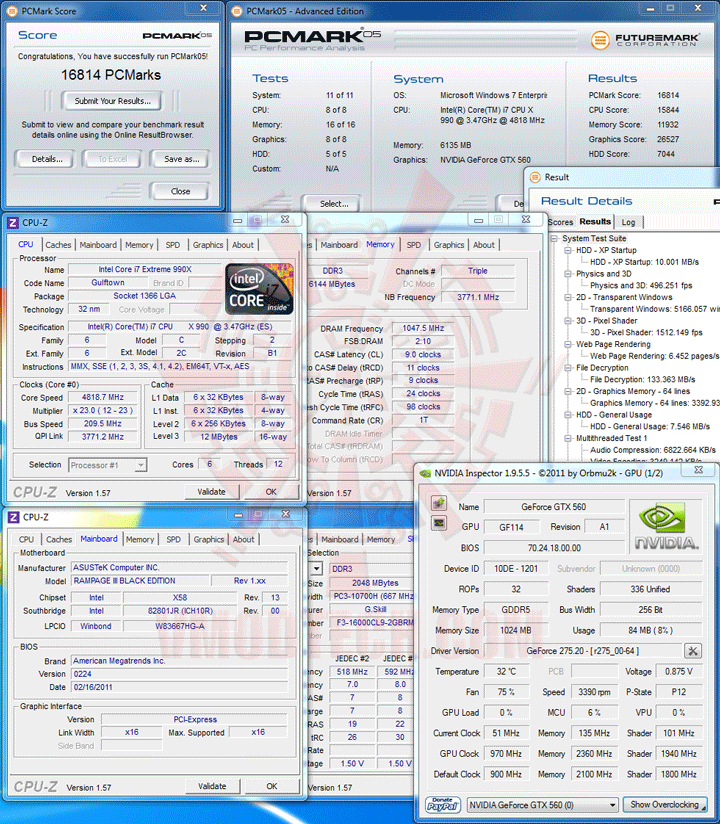Collapse the Web Page Rendering node

pos(568,344)
